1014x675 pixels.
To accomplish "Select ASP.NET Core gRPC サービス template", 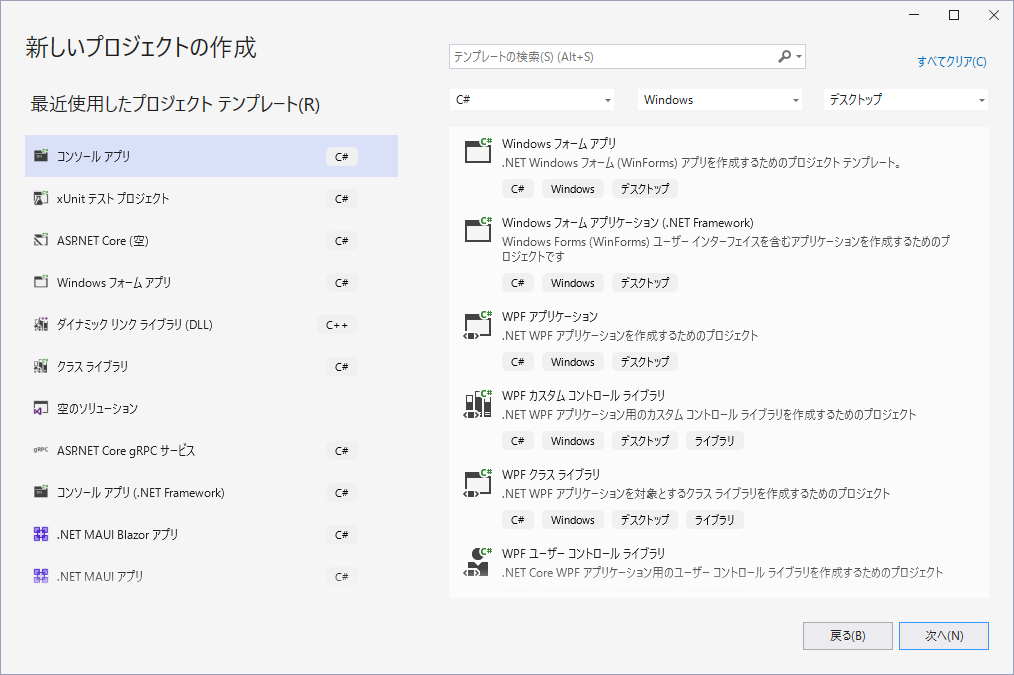I will 211,450.
